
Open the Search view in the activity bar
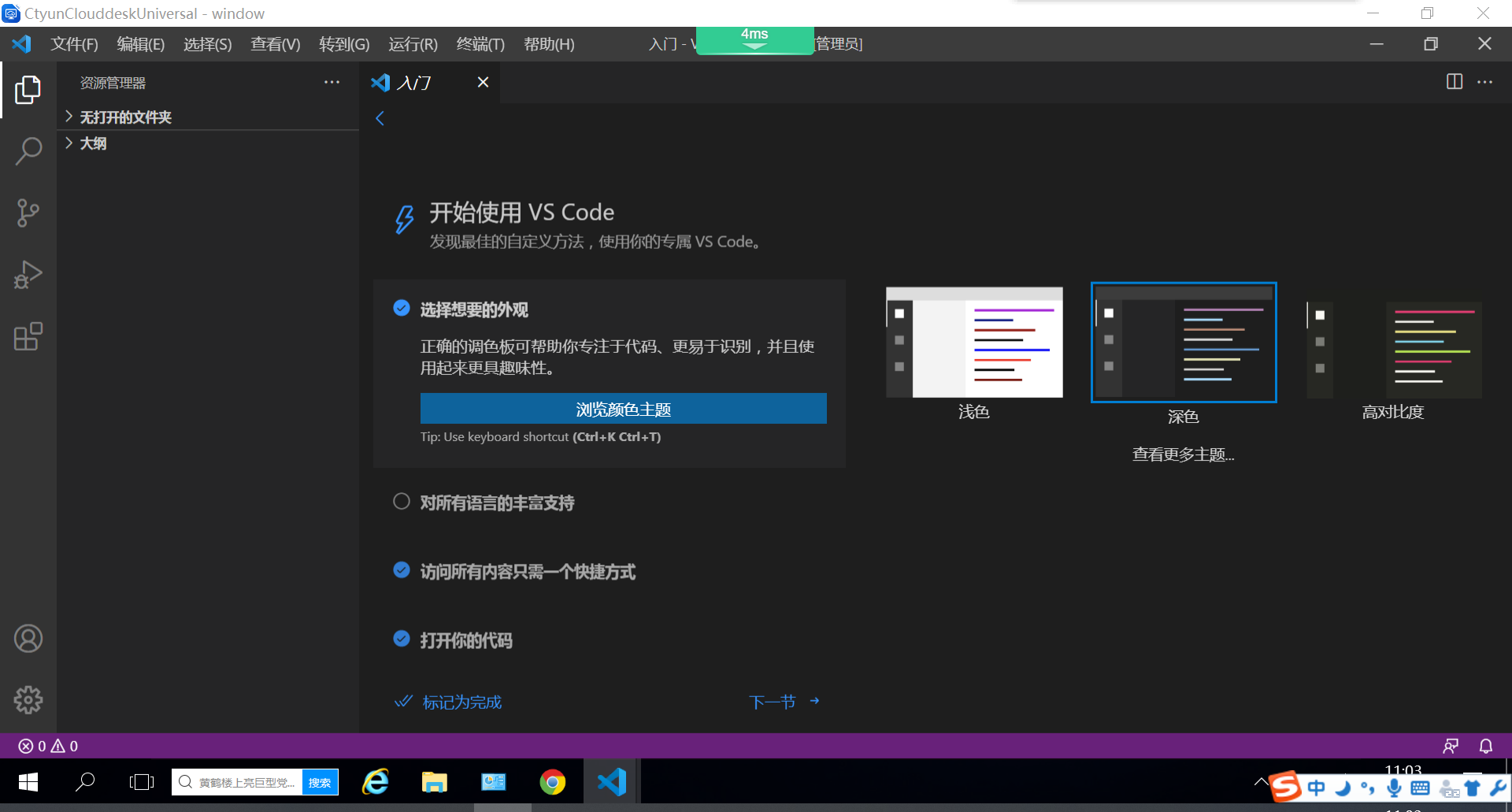pos(28,150)
